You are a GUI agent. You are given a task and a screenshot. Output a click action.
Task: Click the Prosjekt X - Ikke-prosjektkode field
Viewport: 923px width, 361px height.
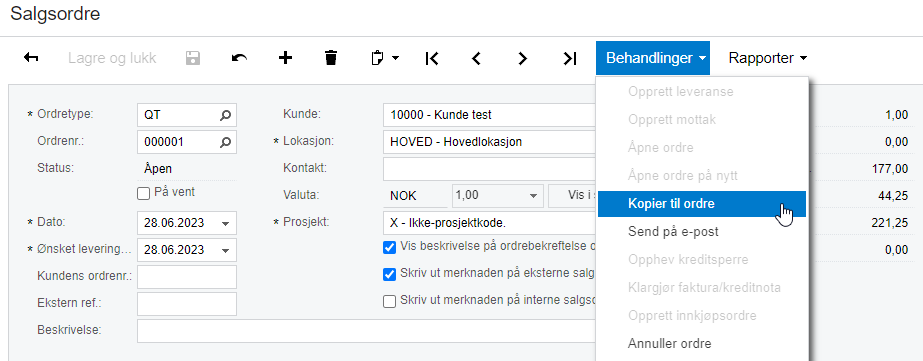pos(490,223)
